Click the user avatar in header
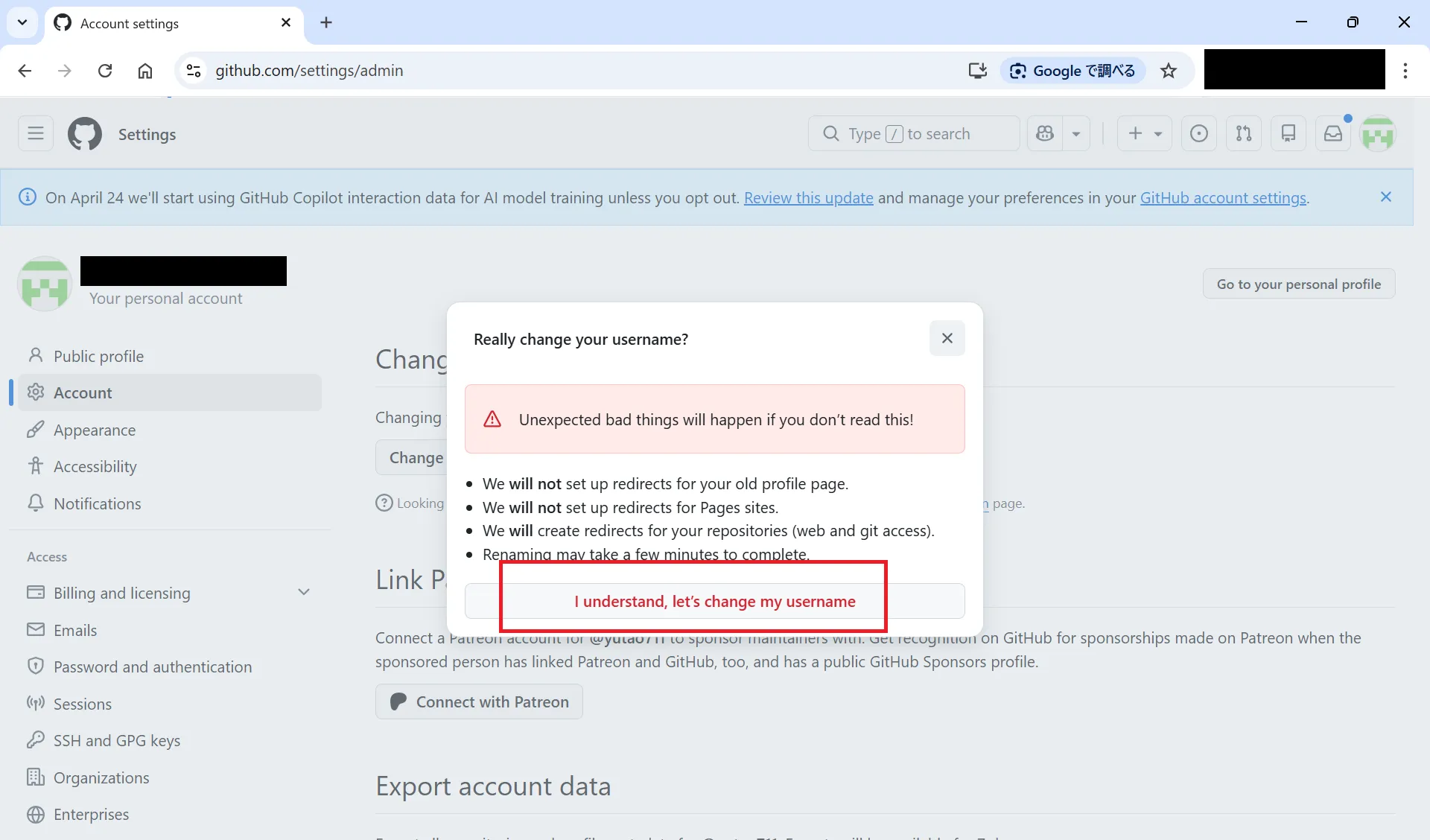 tap(1378, 135)
